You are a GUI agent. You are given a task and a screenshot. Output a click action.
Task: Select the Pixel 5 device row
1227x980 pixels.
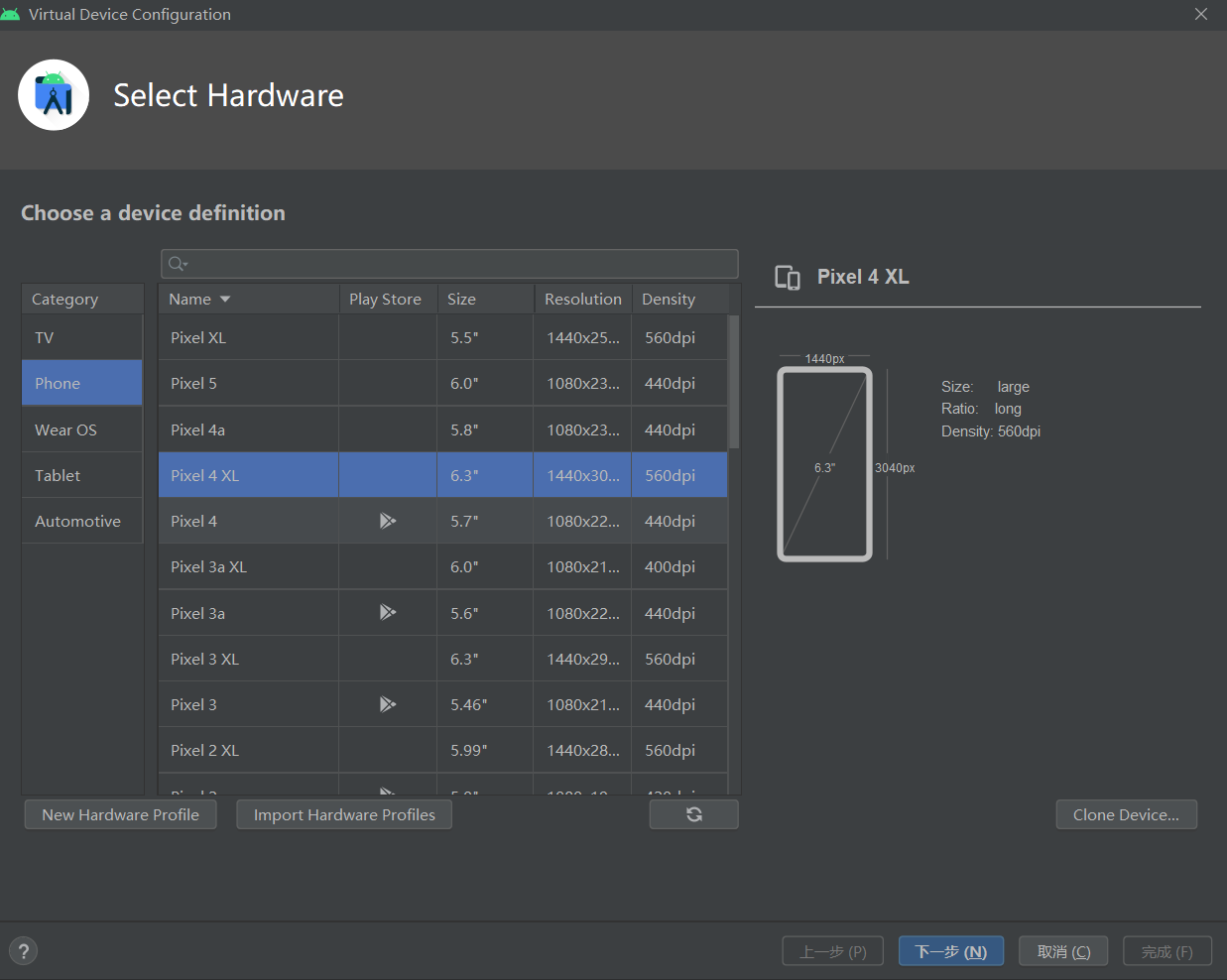(x=443, y=383)
